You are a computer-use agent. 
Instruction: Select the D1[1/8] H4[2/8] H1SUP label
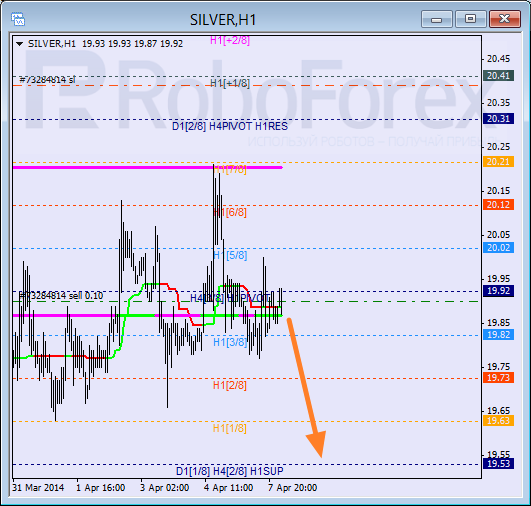coord(230,471)
